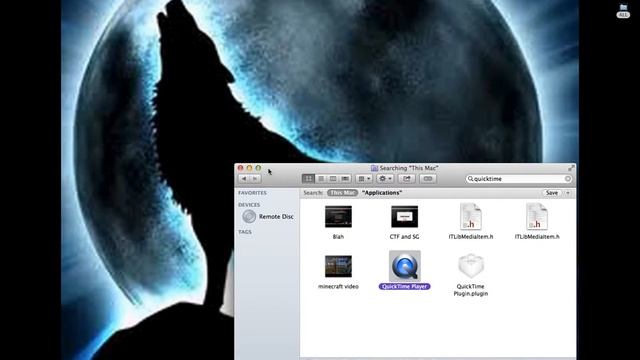Click the minecraft video file name
Image resolution: width=640 pixels, height=360 pixels.
click(338, 287)
